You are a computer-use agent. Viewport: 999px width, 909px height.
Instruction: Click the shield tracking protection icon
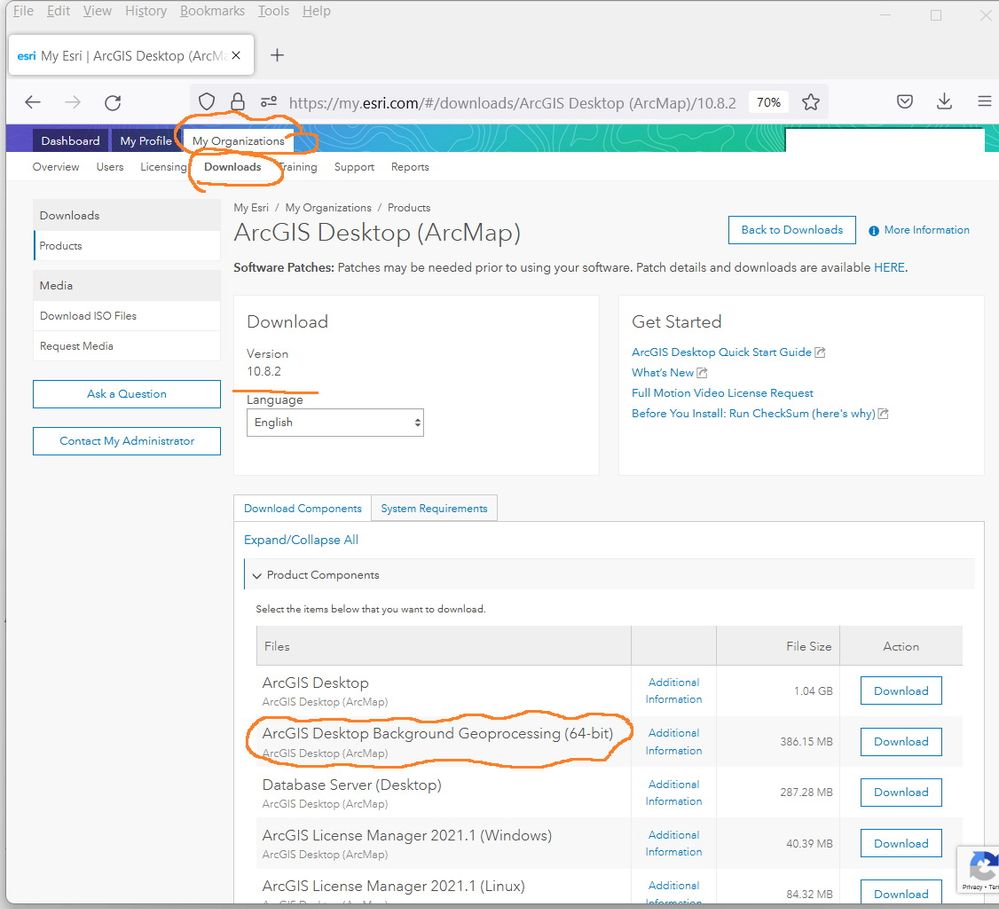click(x=206, y=102)
